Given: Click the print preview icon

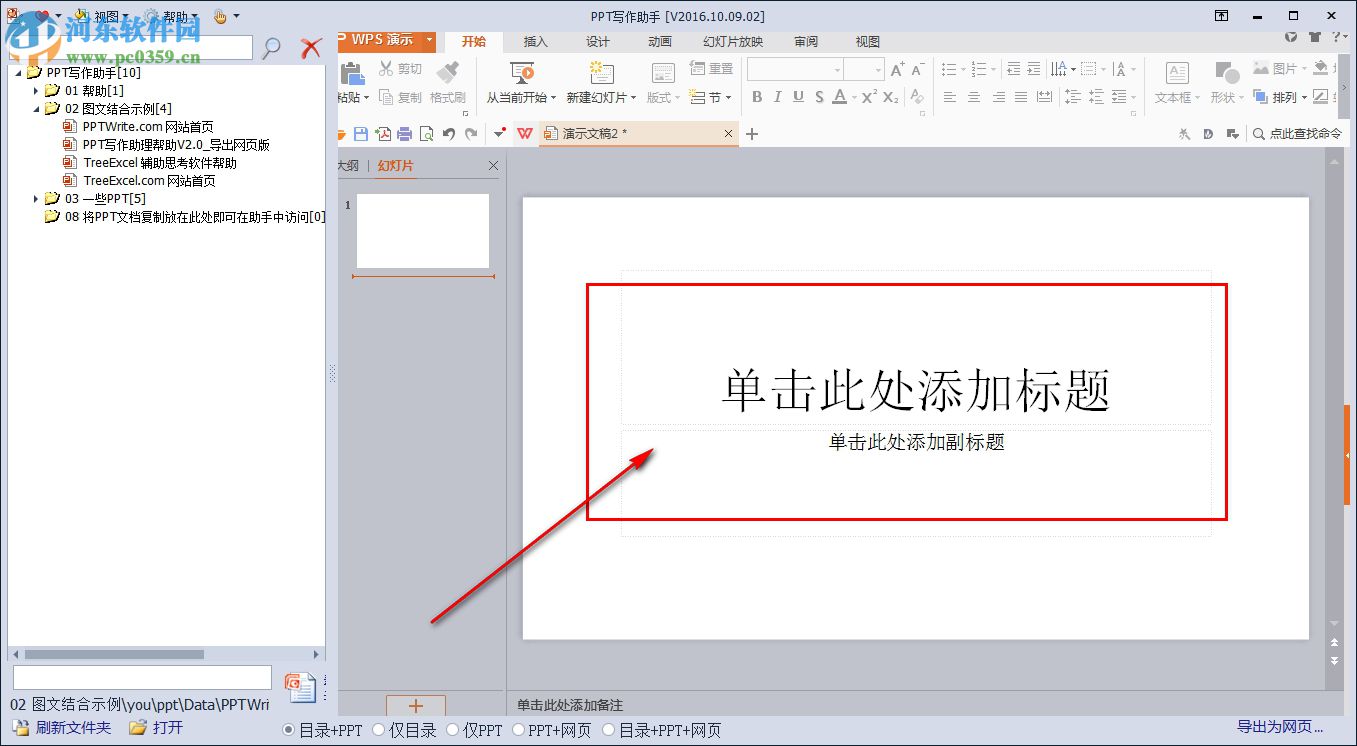Looking at the screenshot, I should (427, 134).
